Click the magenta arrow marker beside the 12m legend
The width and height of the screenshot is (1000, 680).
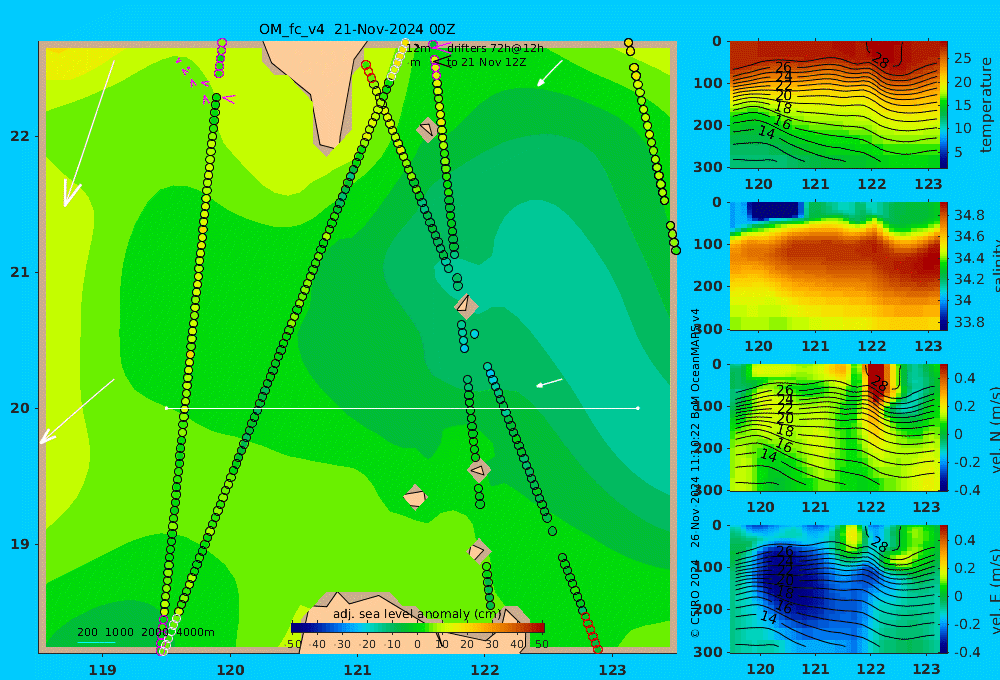(x=440, y=46)
